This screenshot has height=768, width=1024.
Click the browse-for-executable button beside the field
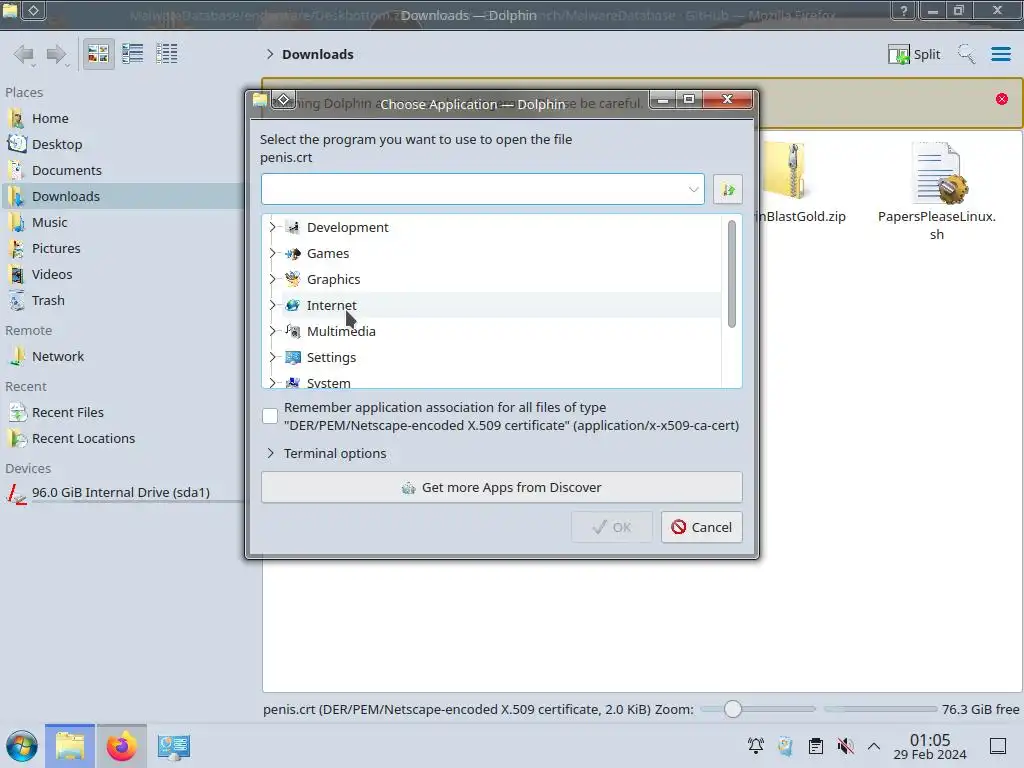728,189
